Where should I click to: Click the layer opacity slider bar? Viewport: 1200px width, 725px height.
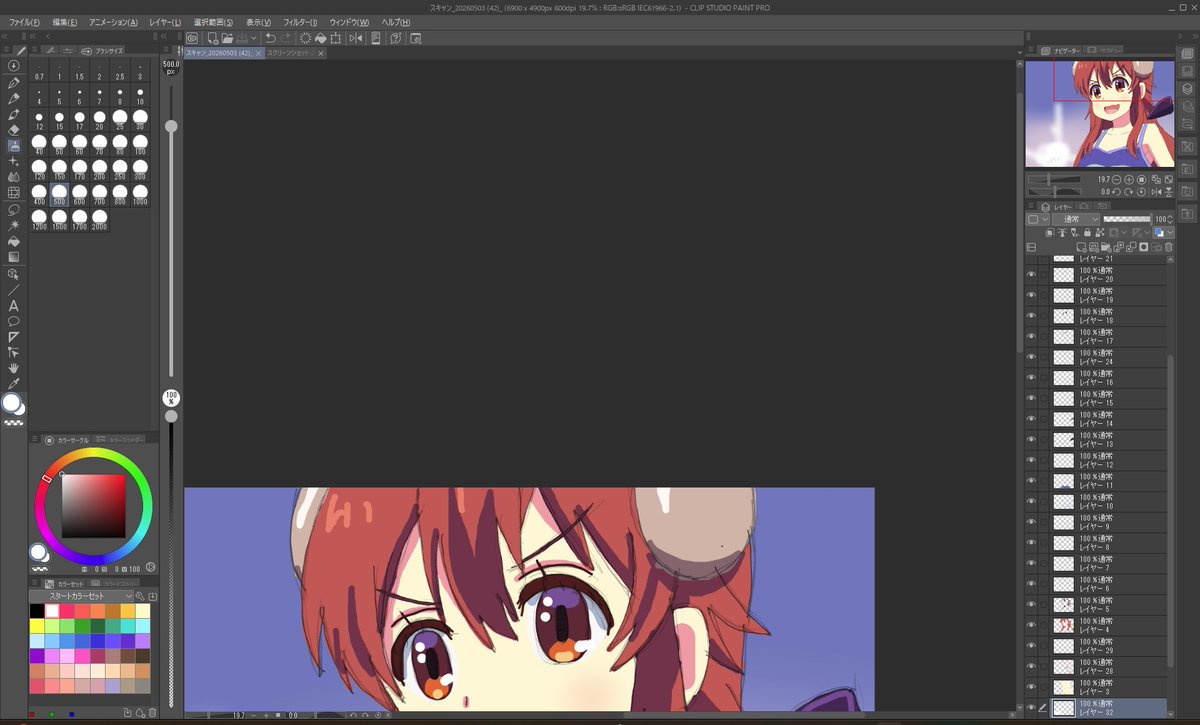(x=1127, y=219)
